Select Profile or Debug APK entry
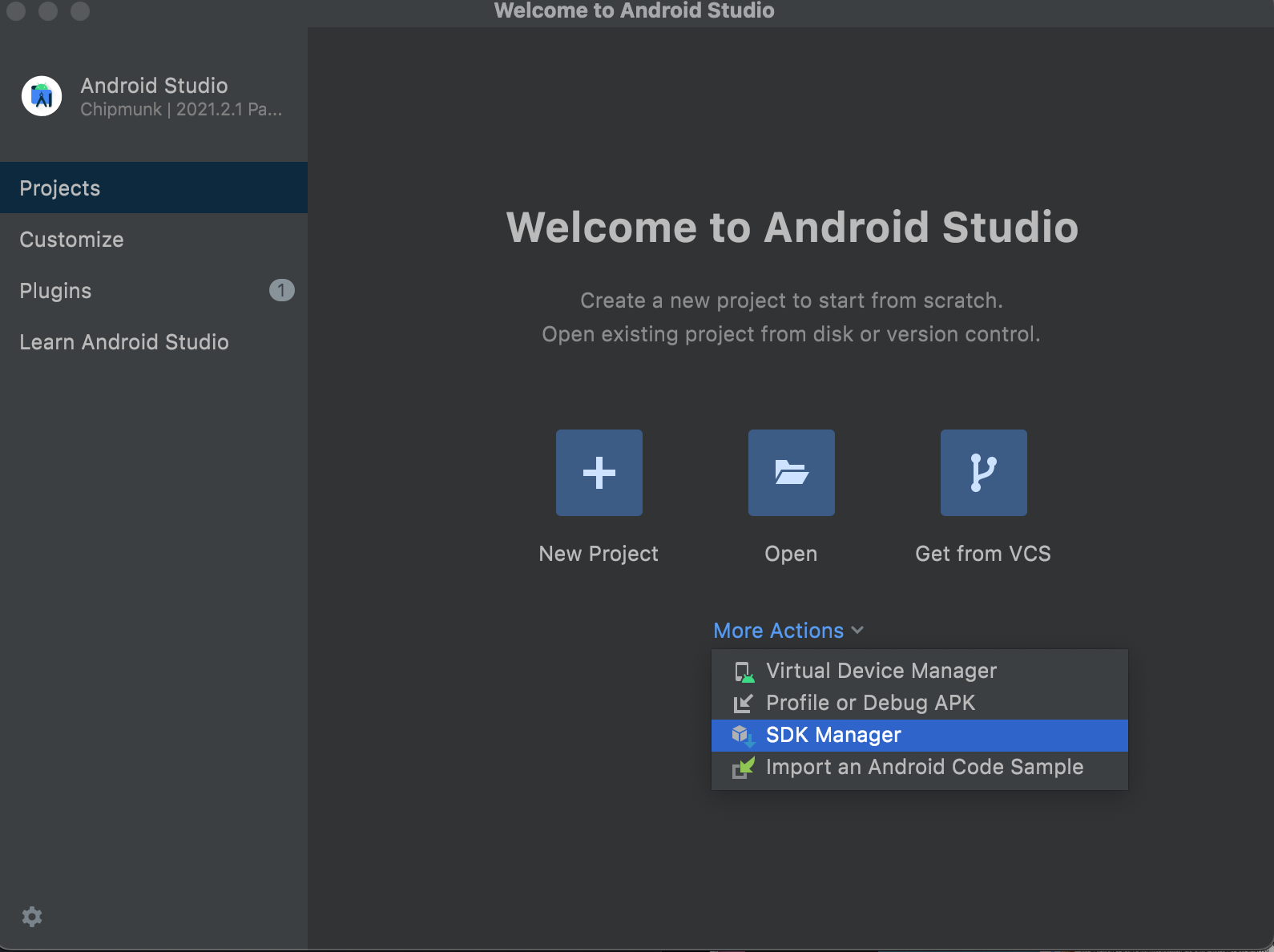1274x952 pixels. tap(920, 704)
